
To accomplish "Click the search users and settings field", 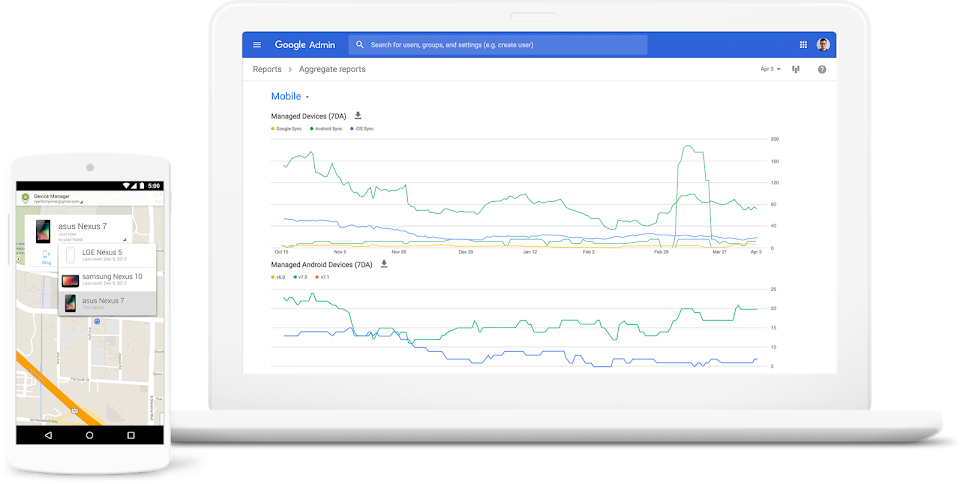I will [x=498, y=45].
